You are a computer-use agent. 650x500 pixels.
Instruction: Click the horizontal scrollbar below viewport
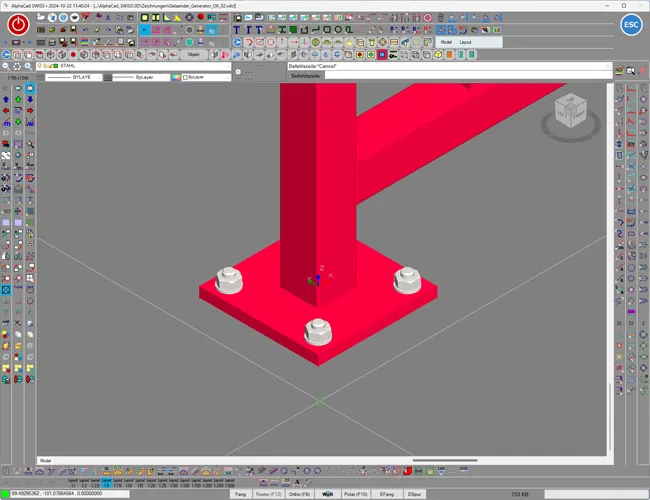point(445,460)
